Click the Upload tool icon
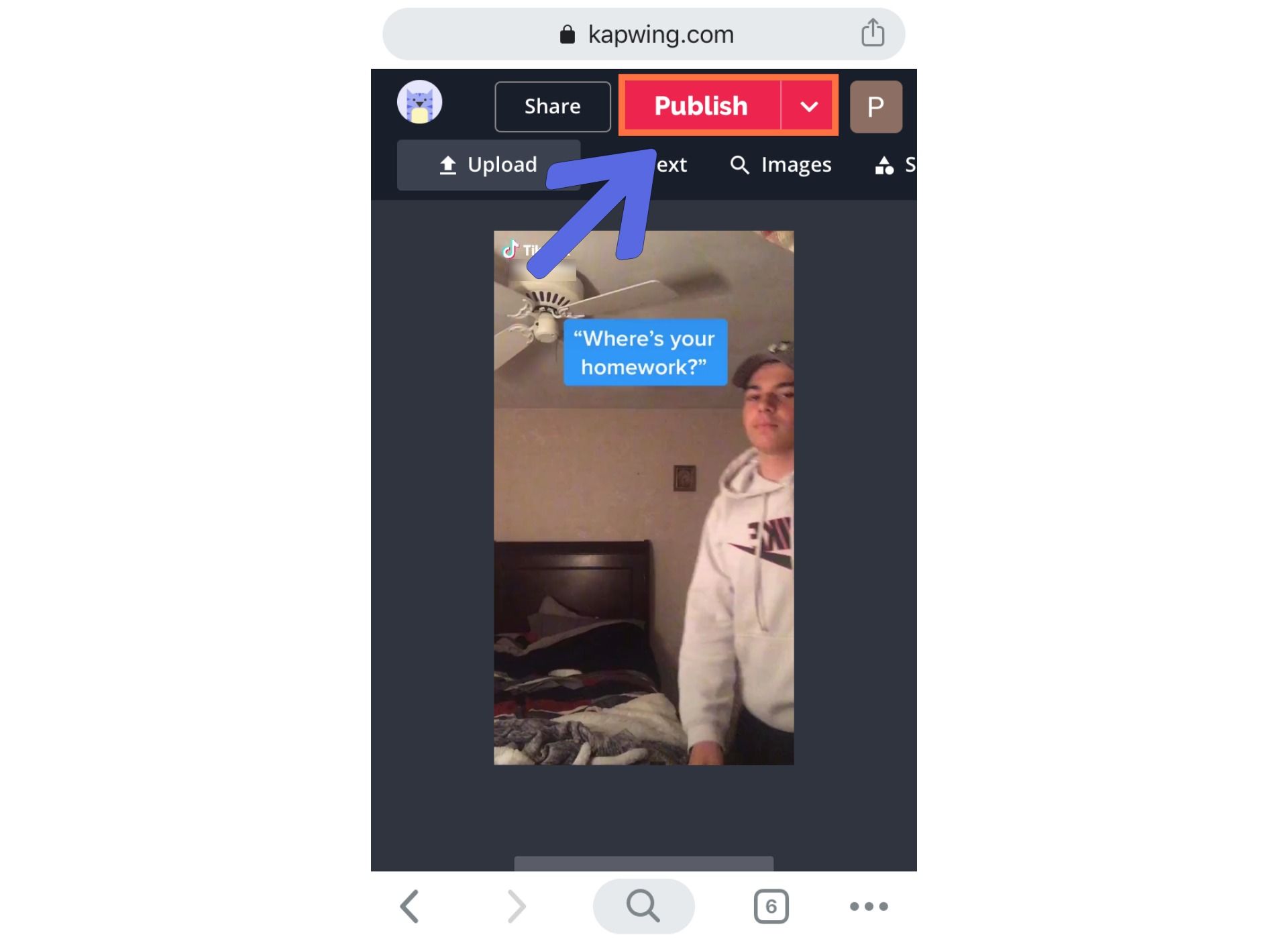This screenshot has width=1288, height=941. pyautogui.click(x=448, y=164)
